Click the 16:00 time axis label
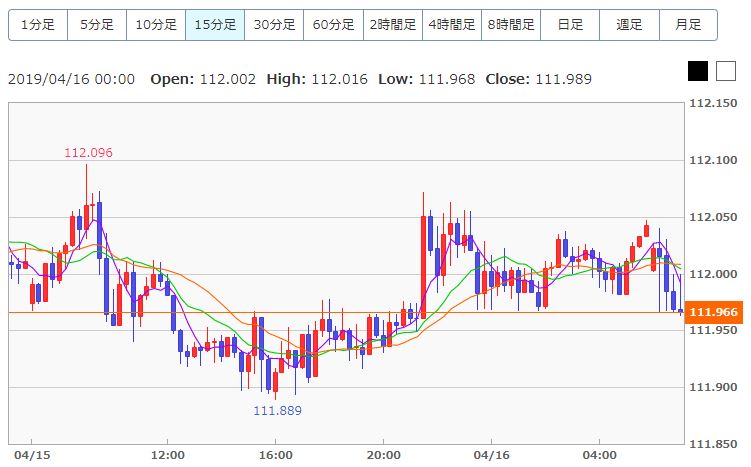751x467 pixels. (x=275, y=455)
